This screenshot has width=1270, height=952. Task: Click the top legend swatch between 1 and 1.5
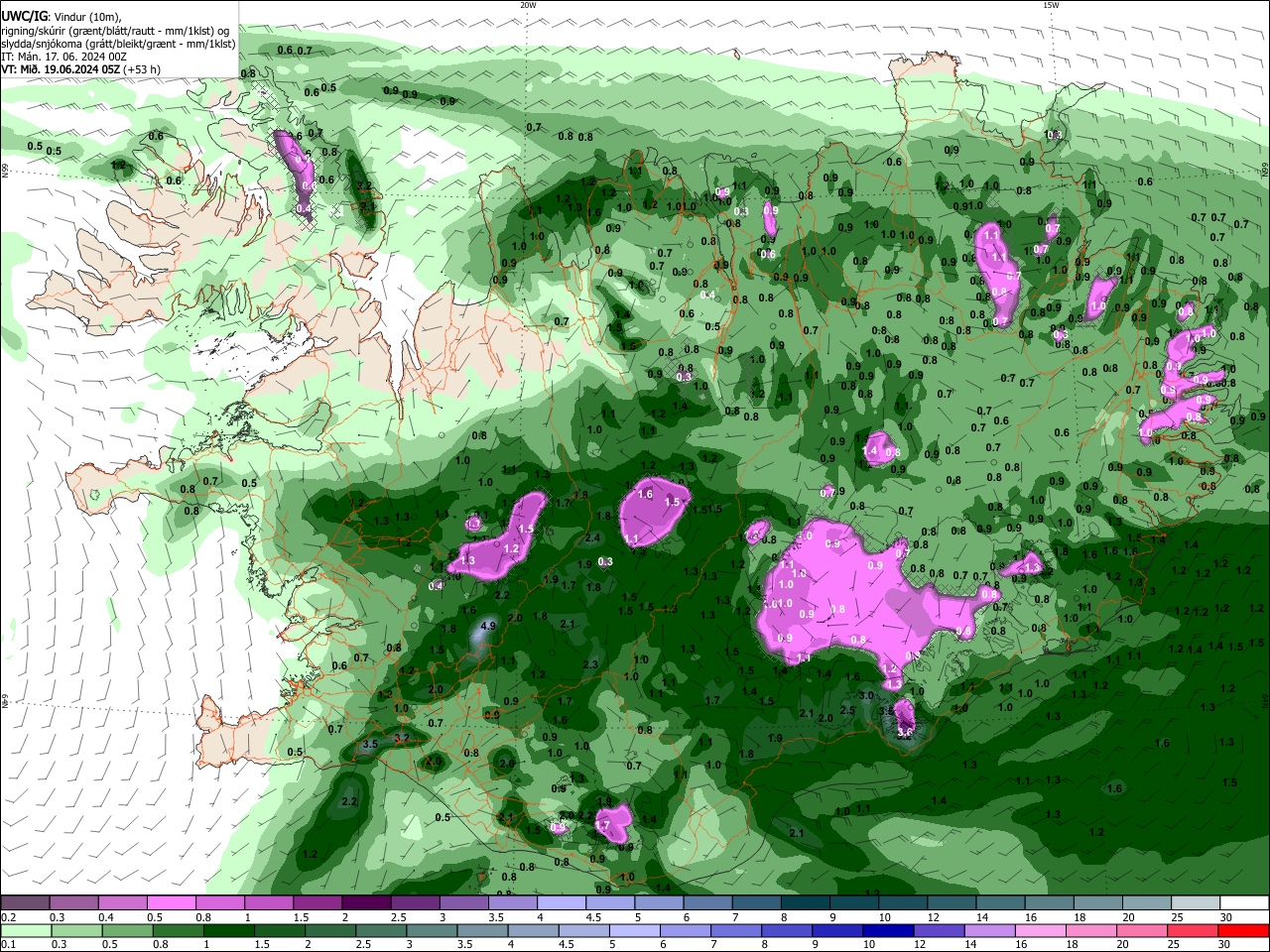pos(268,903)
